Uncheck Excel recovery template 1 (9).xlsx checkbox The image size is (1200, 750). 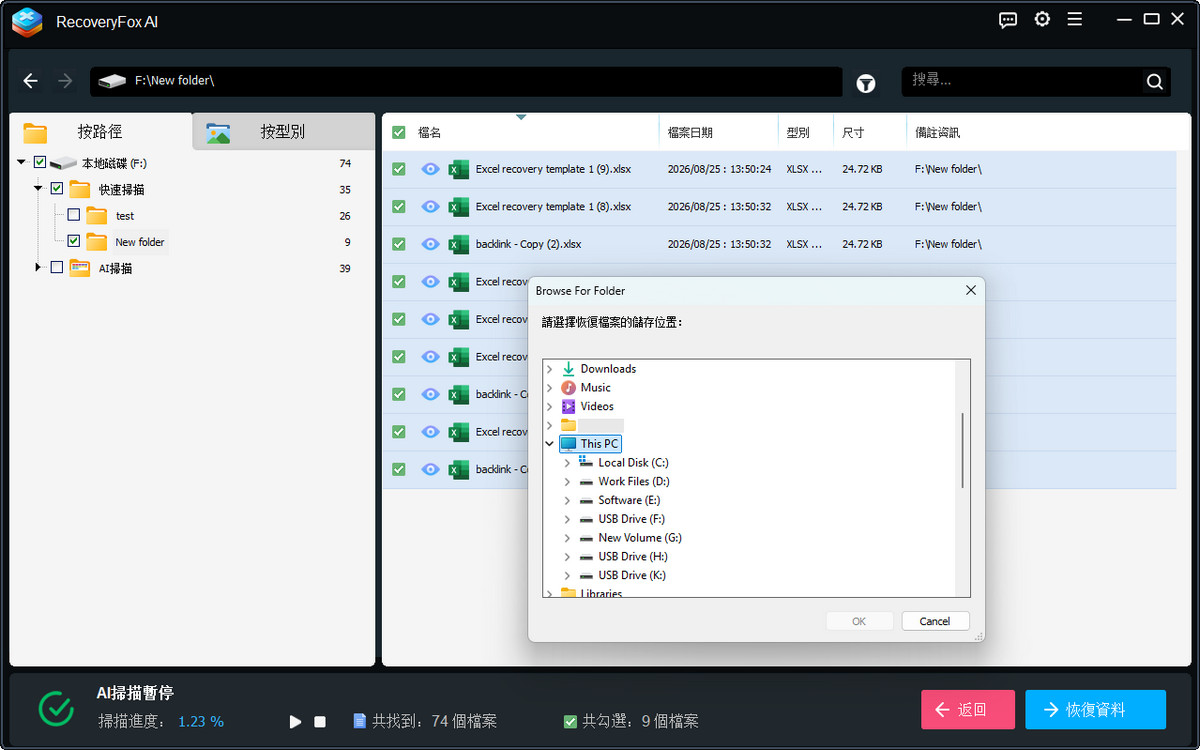point(399,169)
